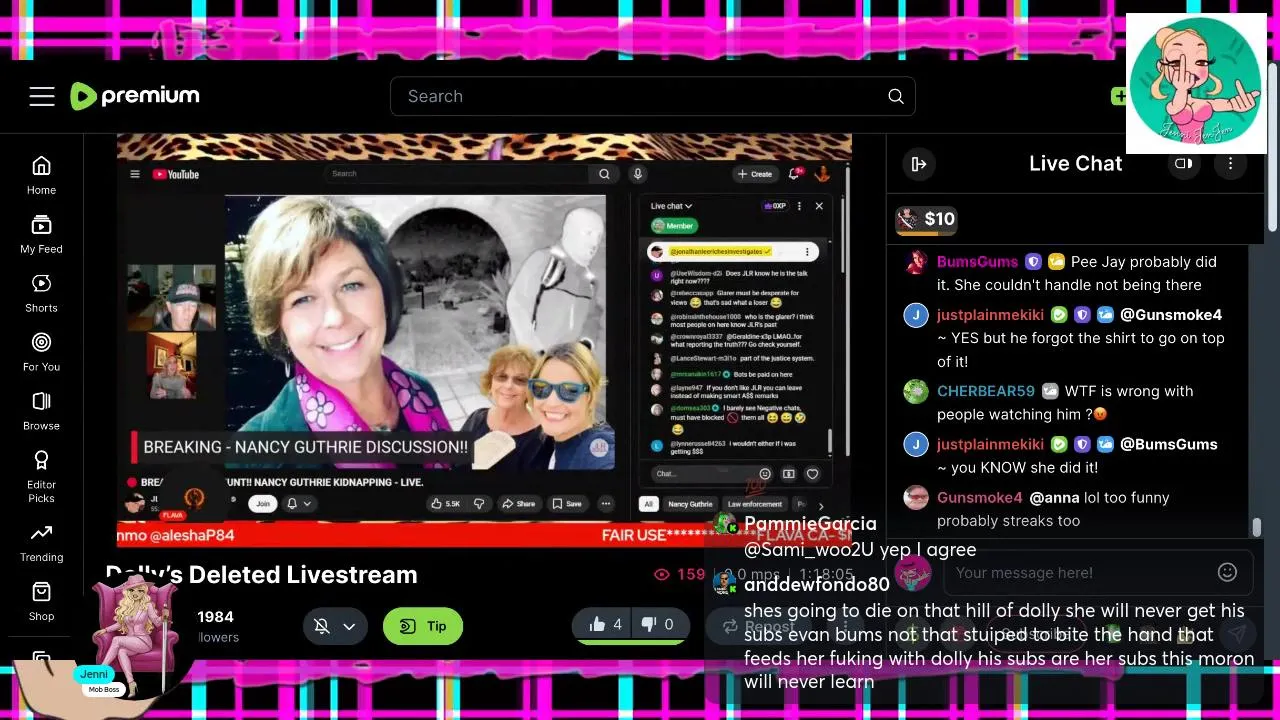Click the BumsGums username in chat
This screenshot has width=1280, height=720.
[977, 262]
